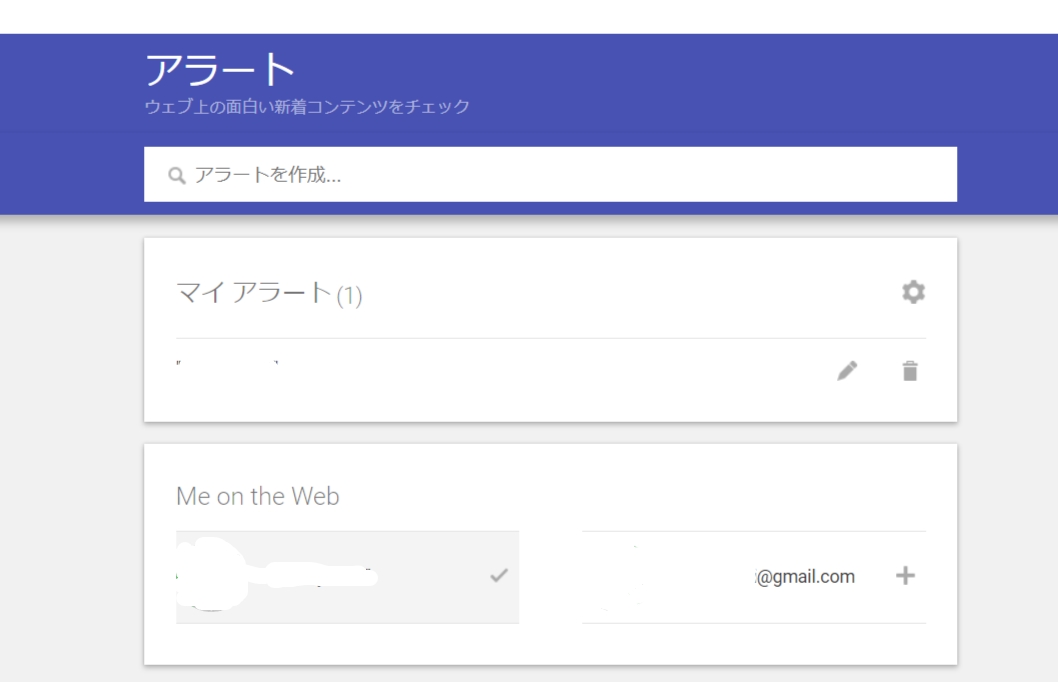
Task: Add the gmail.com alert with plus icon
Action: (x=905, y=575)
